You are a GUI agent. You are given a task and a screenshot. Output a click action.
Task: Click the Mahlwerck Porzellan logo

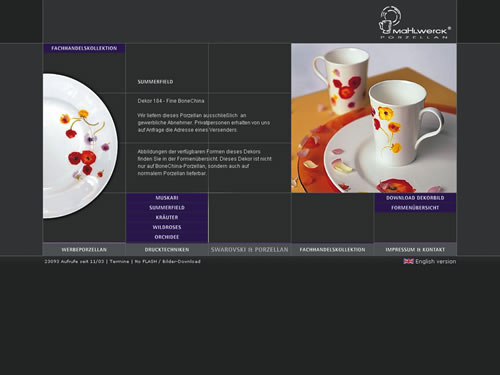click(415, 22)
